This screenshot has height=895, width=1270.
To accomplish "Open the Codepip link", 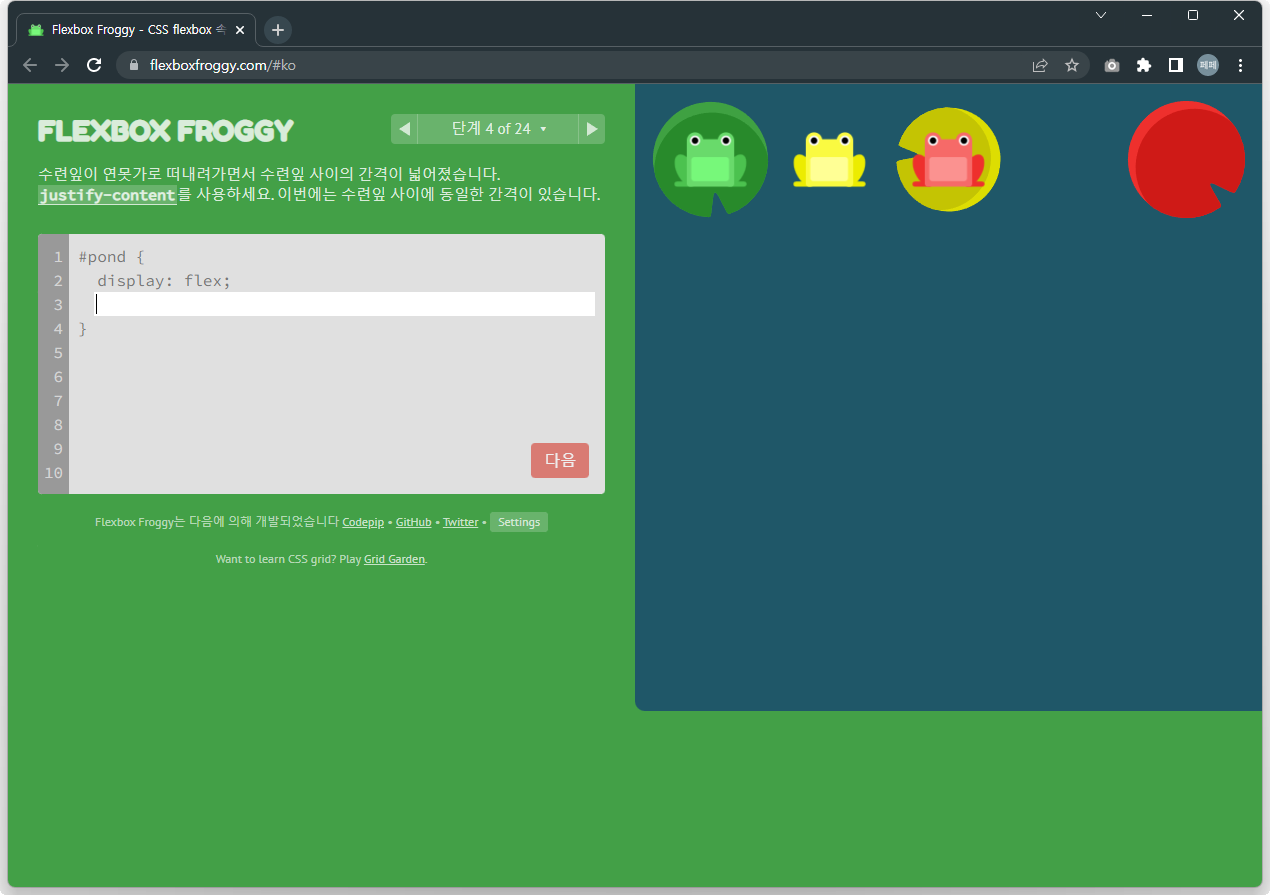I will tap(363, 522).
